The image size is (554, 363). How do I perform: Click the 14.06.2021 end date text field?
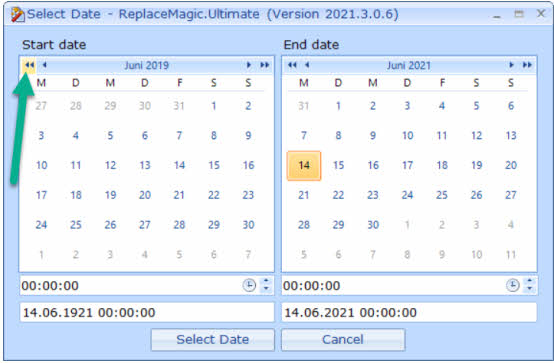tap(409, 312)
